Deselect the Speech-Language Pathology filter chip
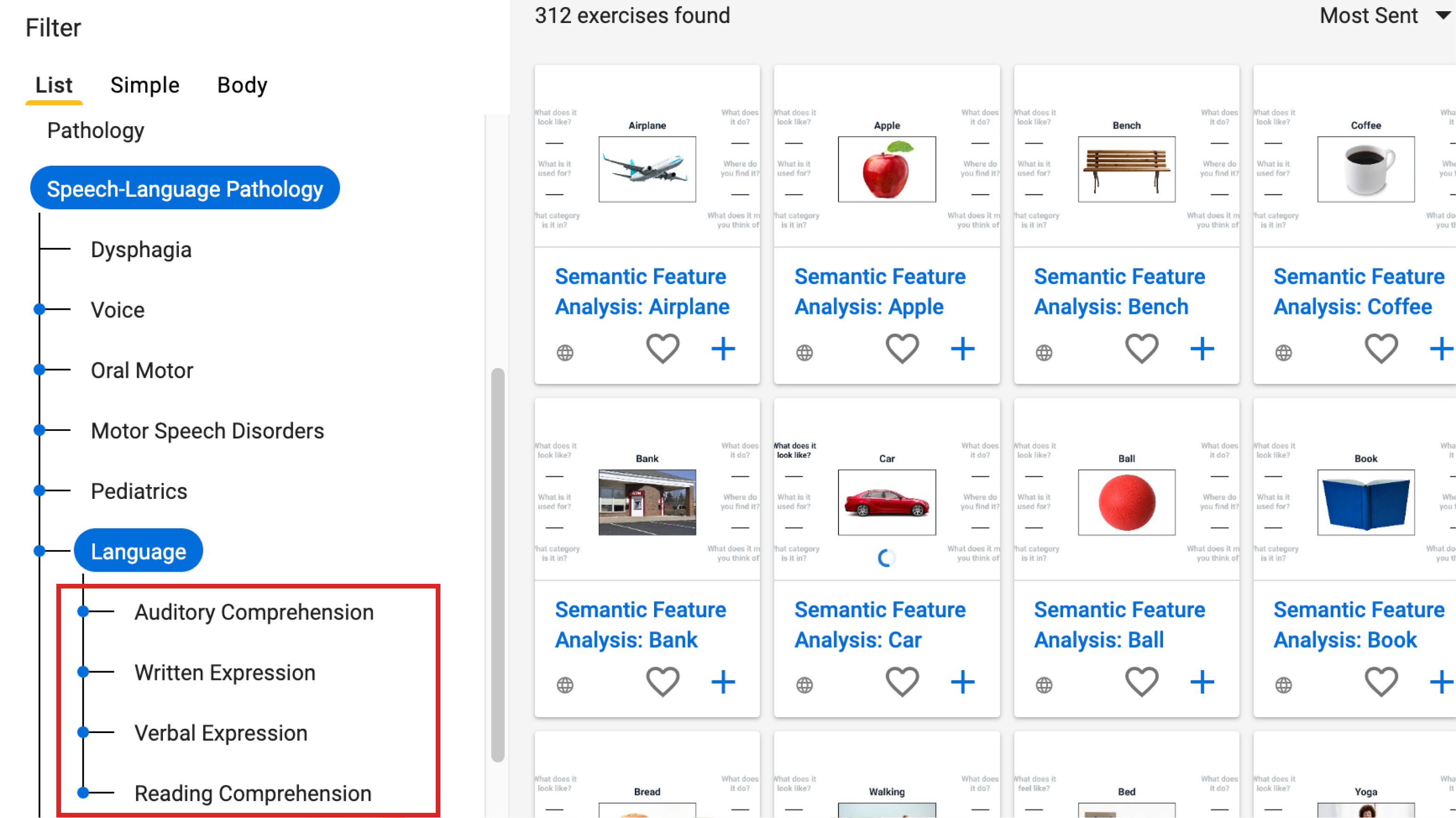Viewport: 1456px width, 818px height. (x=184, y=188)
